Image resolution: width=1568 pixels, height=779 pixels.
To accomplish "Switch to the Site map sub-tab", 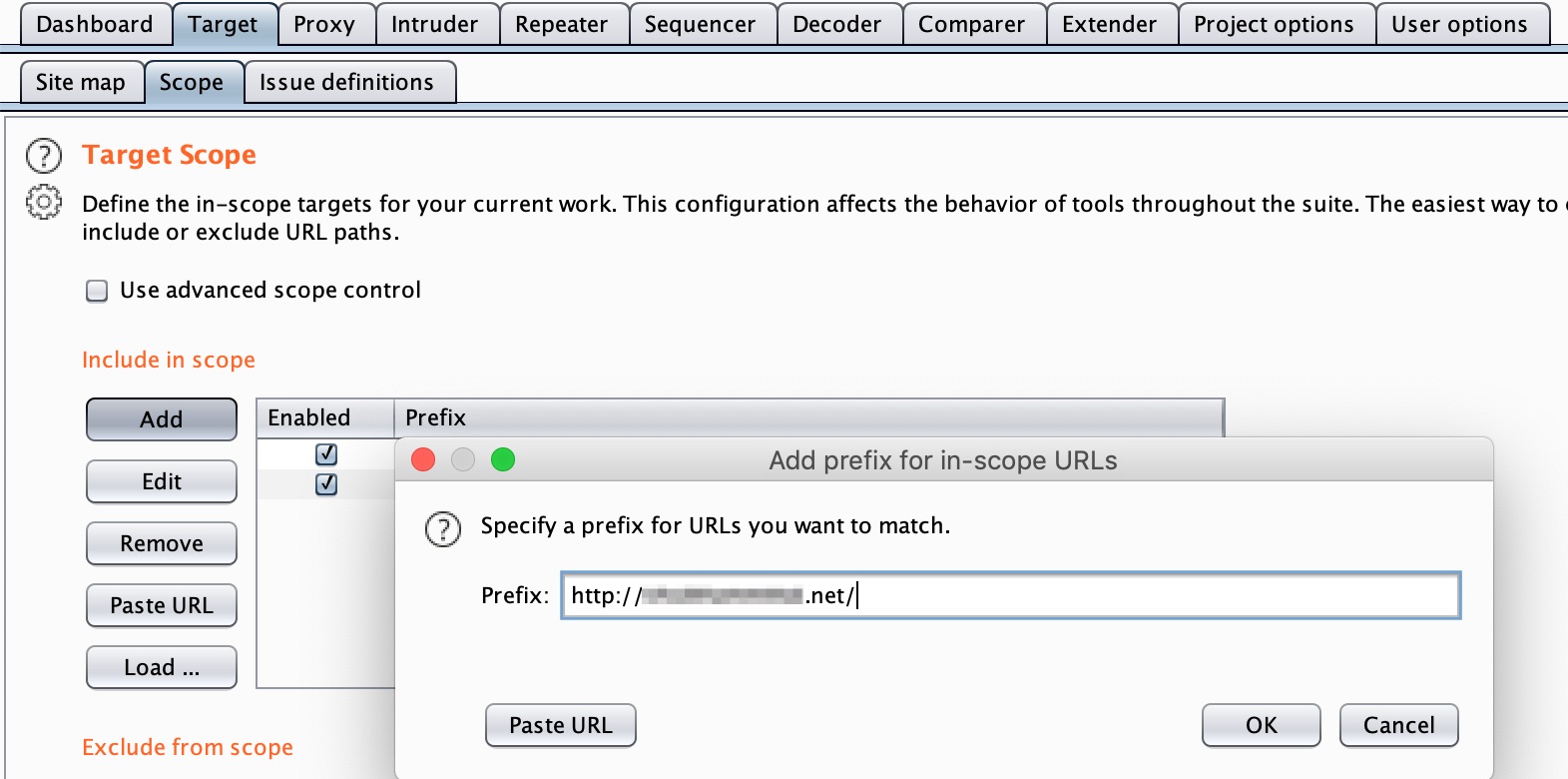I will coord(81,82).
